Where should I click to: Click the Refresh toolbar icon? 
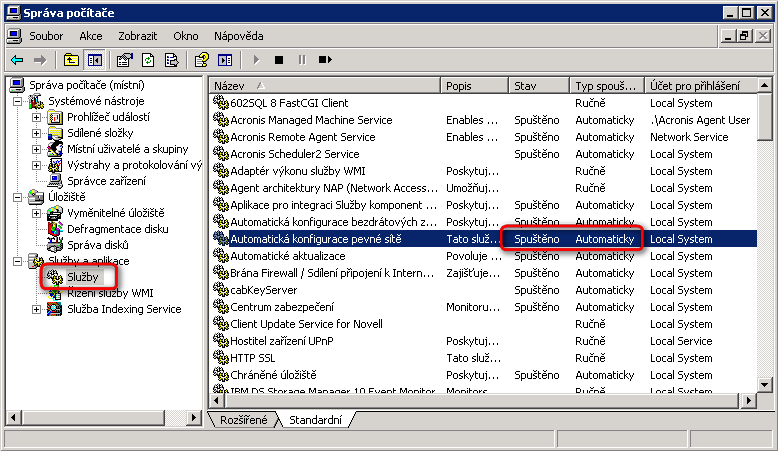148,60
